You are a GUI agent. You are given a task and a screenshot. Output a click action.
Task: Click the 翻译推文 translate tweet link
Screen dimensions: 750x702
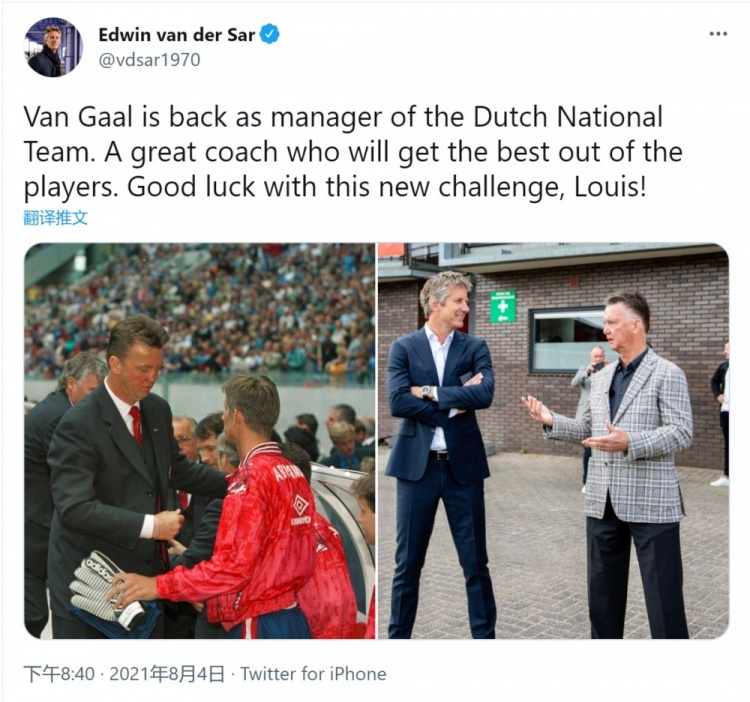(56, 218)
